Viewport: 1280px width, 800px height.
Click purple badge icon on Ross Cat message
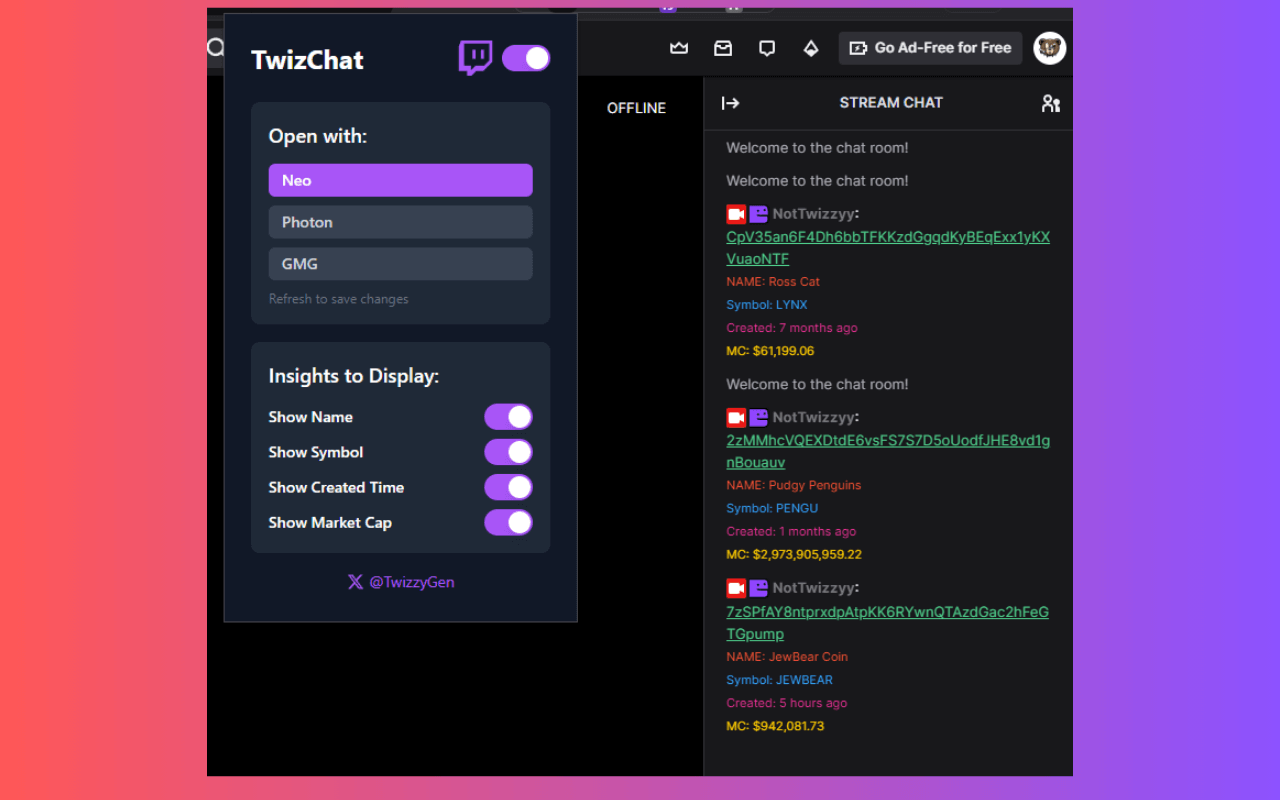point(759,214)
